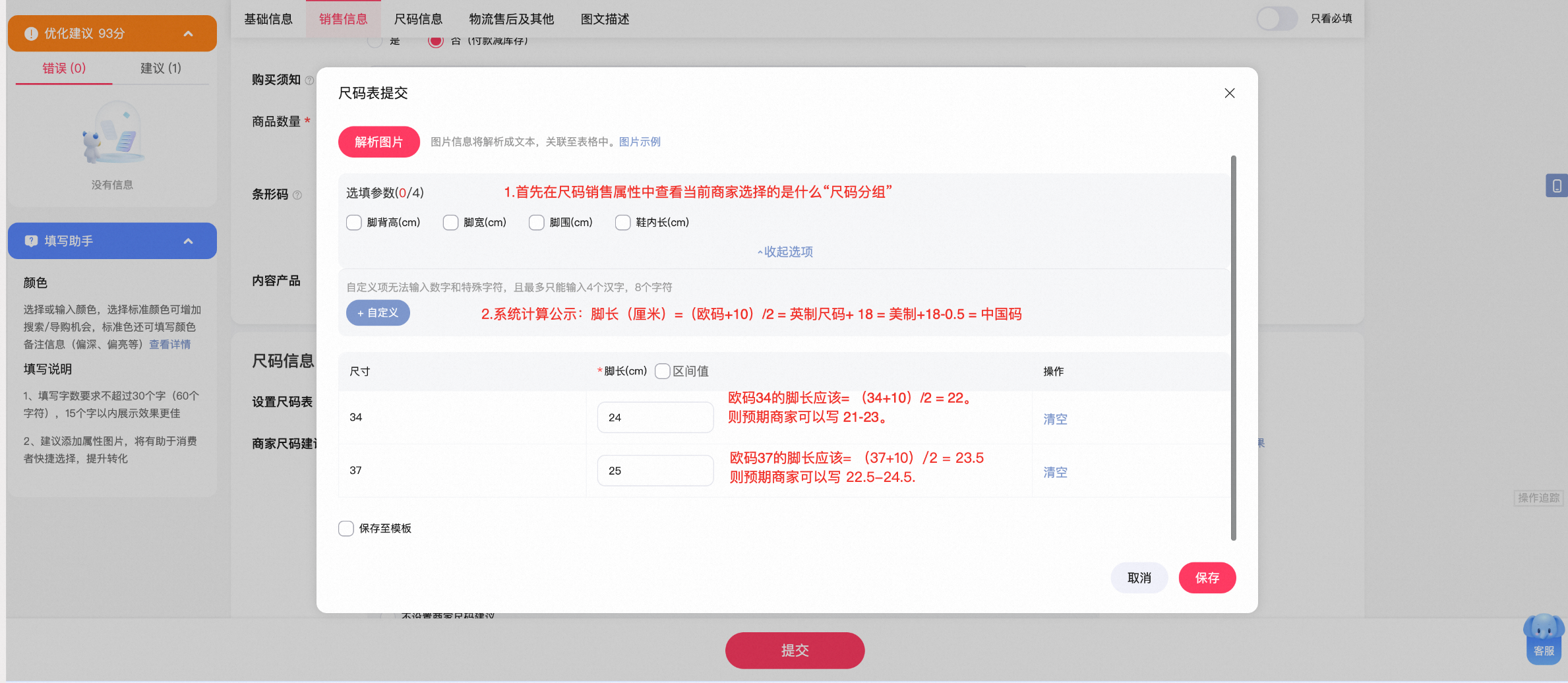Close the 尺码表提交 dialog
This screenshot has height=683, width=1568.
[1230, 93]
